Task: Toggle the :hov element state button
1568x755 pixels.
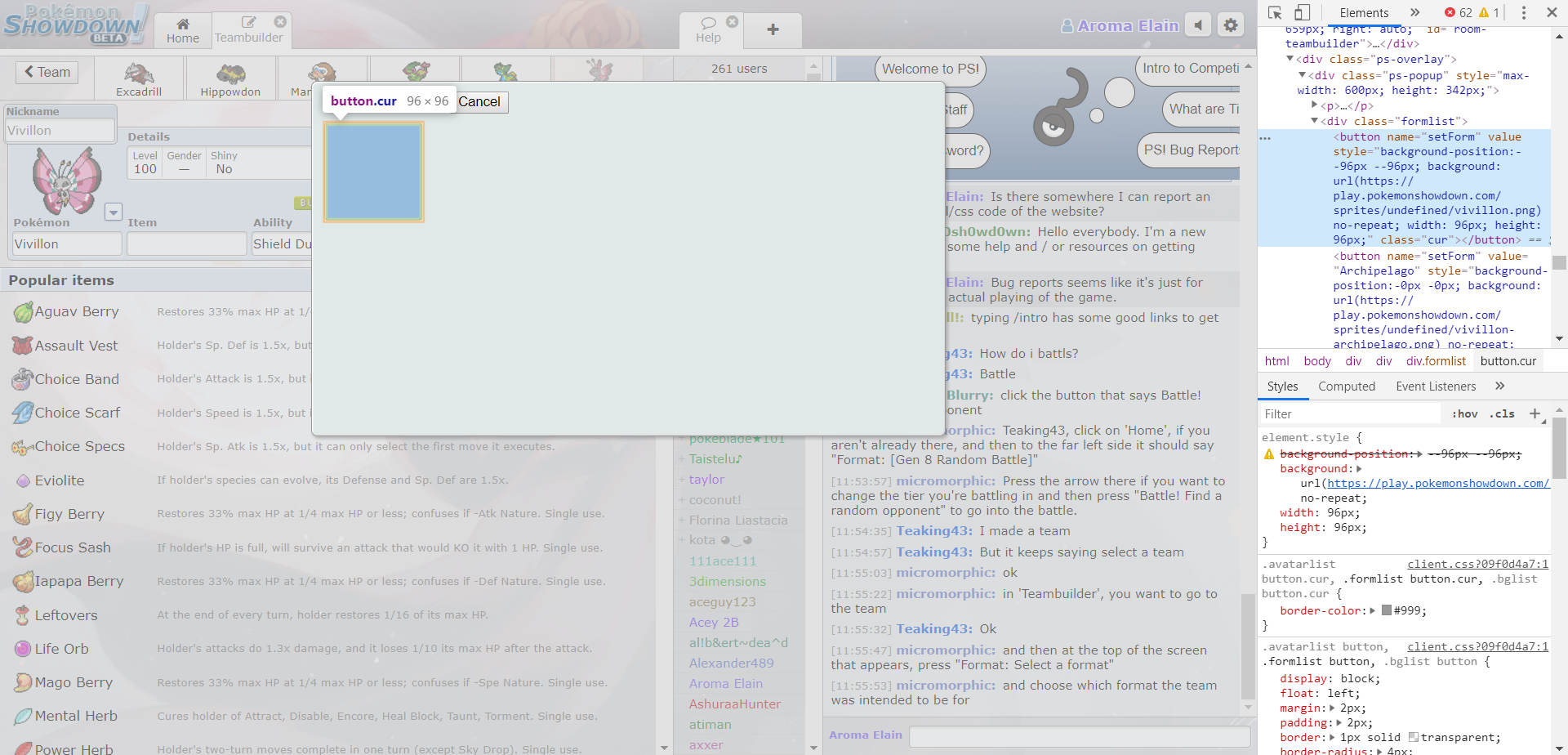Action: [x=1465, y=414]
